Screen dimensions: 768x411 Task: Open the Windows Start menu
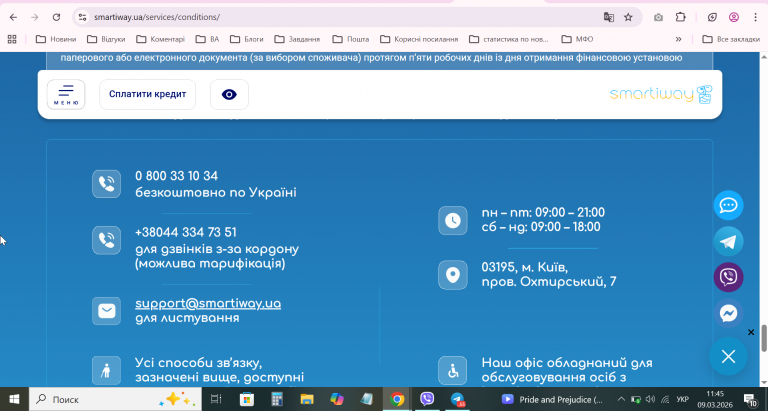pos(14,399)
